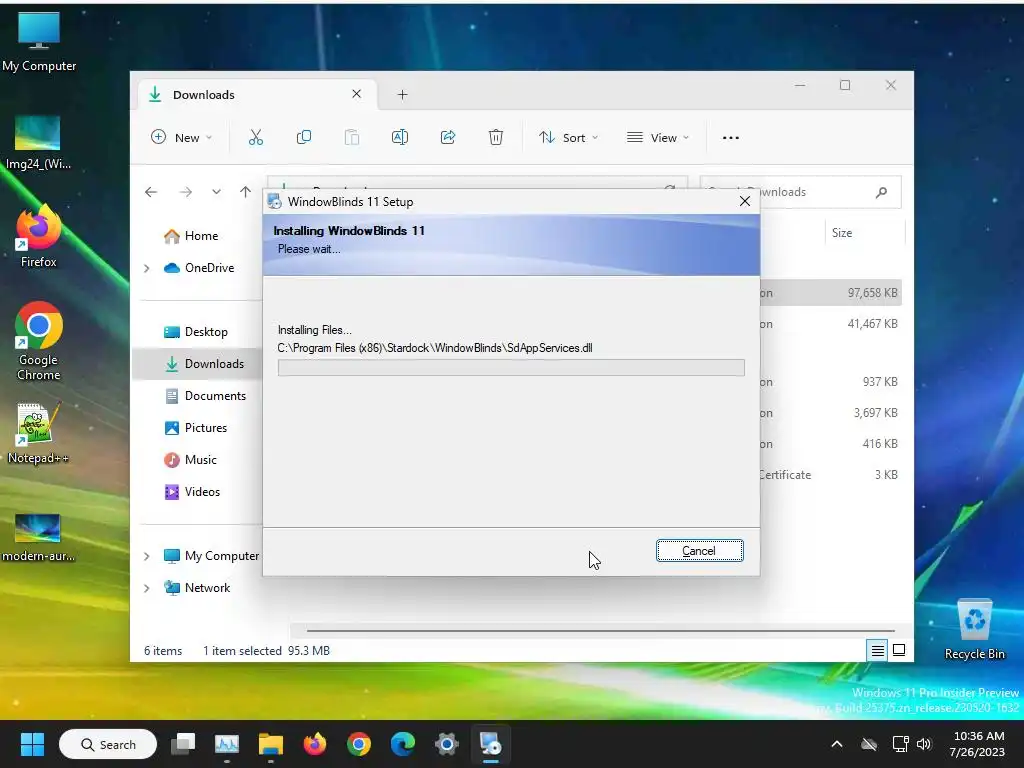Screen dimensions: 1024x768
Task: Switch to large thumbnails view in status bar
Action: click(899, 650)
